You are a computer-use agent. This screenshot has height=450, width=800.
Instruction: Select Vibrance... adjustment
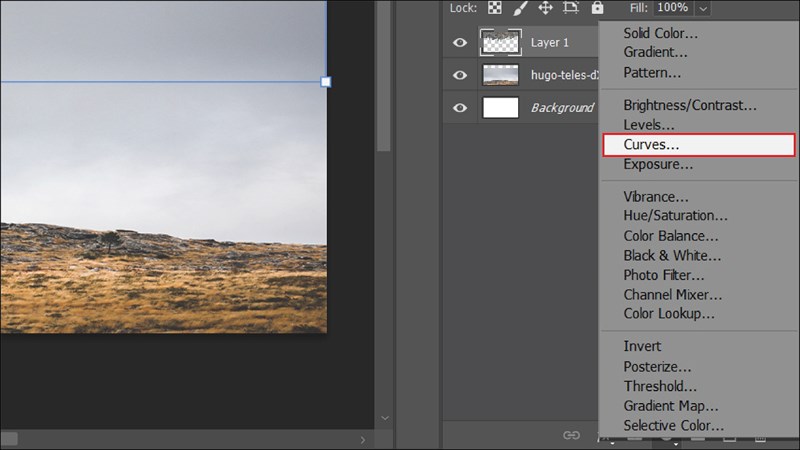656,196
